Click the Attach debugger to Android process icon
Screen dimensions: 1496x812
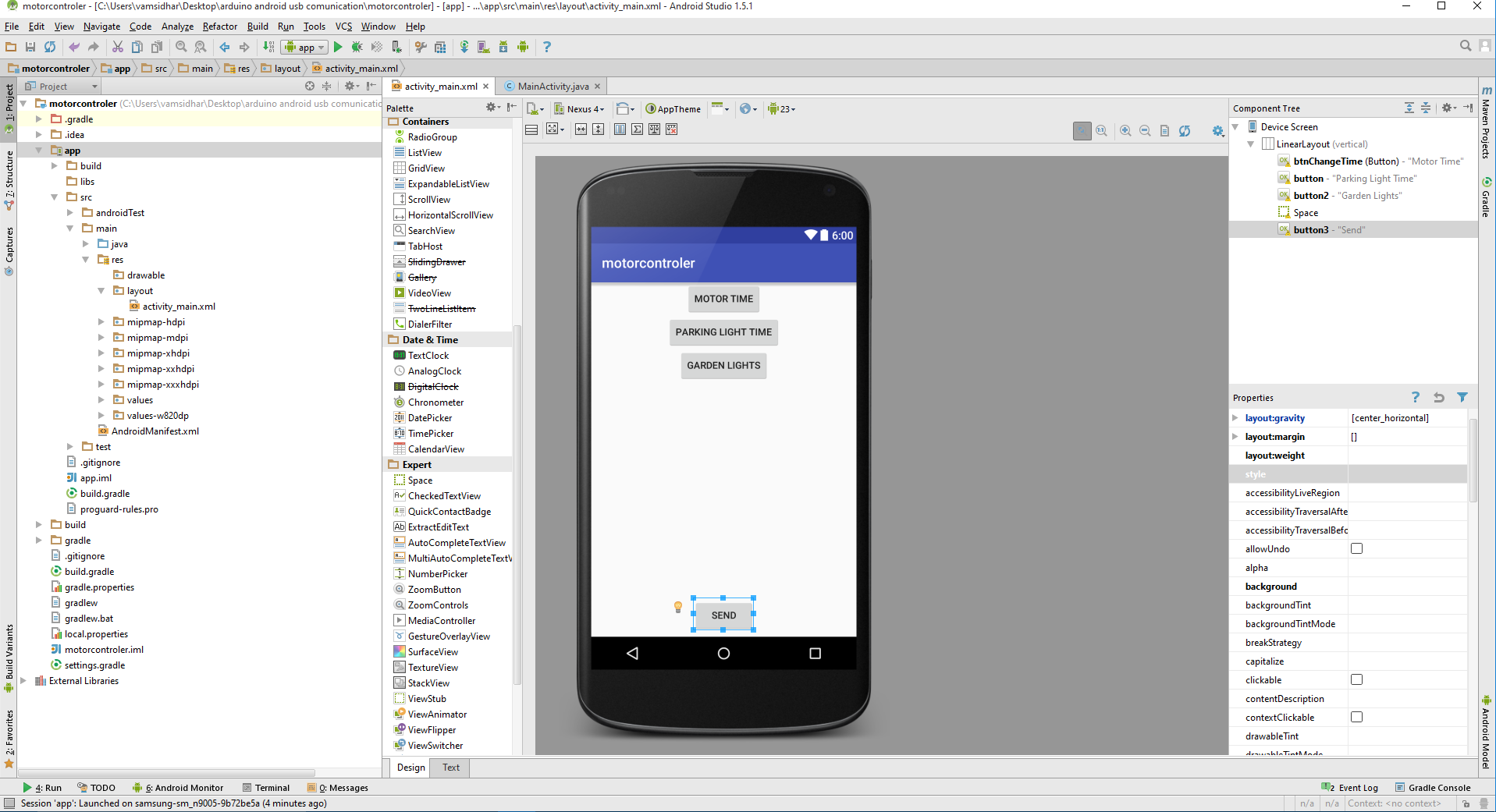(396, 47)
